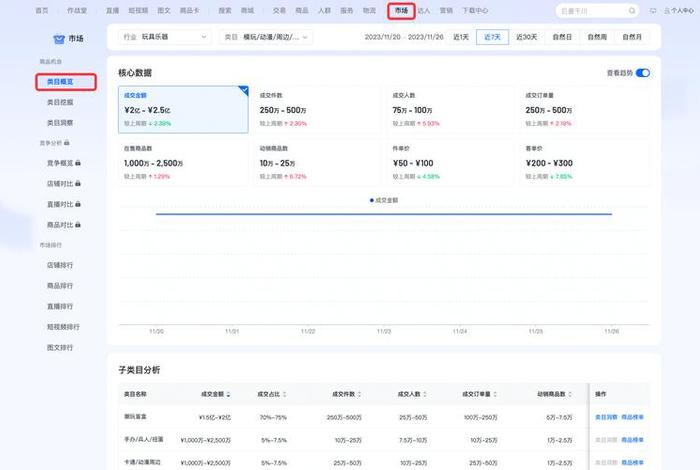Click the 手办/兵人/扭蛋 category name cell
The image size is (700, 470).
click(144, 440)
